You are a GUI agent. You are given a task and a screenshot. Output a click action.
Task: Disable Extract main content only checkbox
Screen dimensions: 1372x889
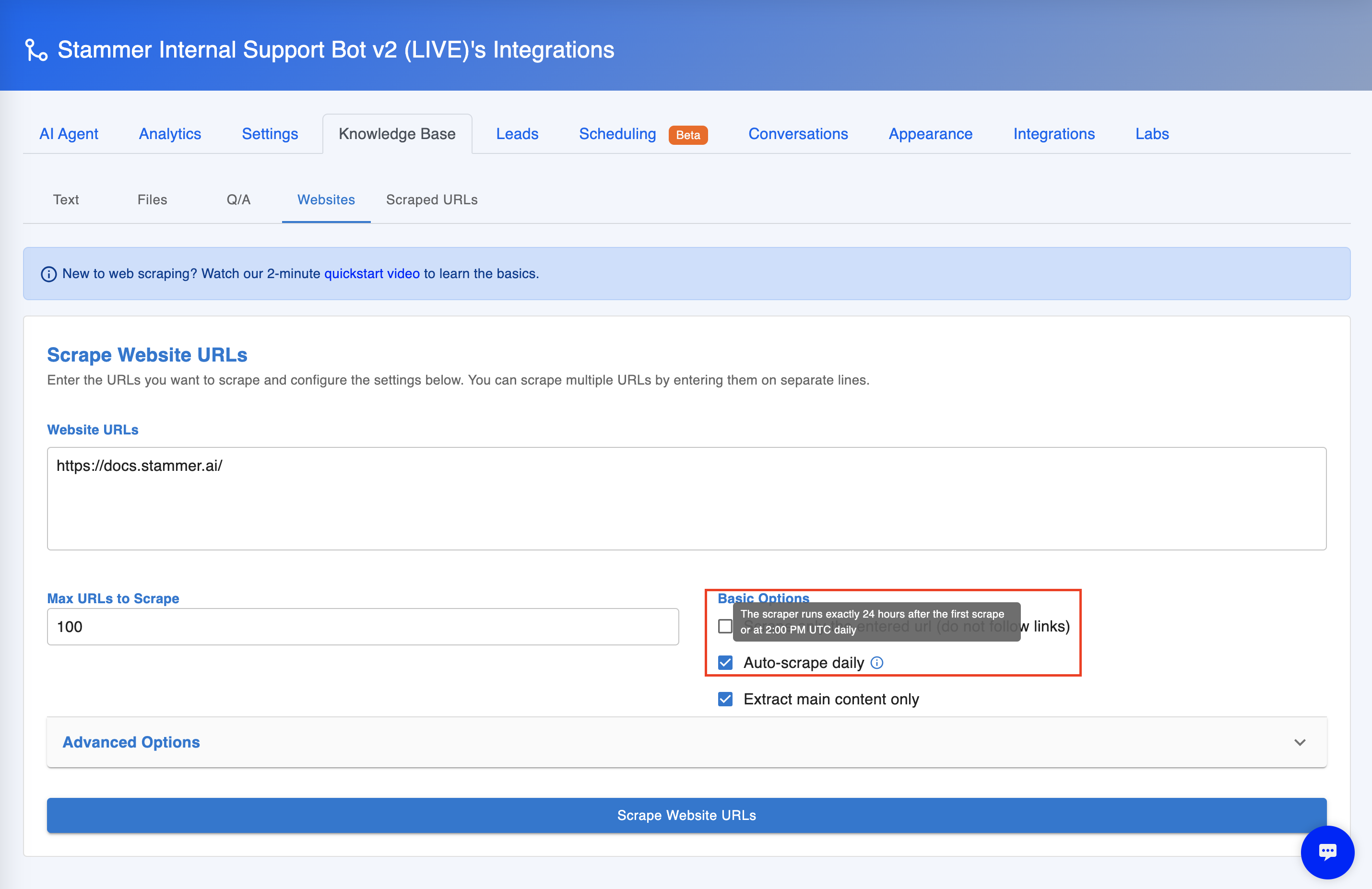tap(725, 699)
